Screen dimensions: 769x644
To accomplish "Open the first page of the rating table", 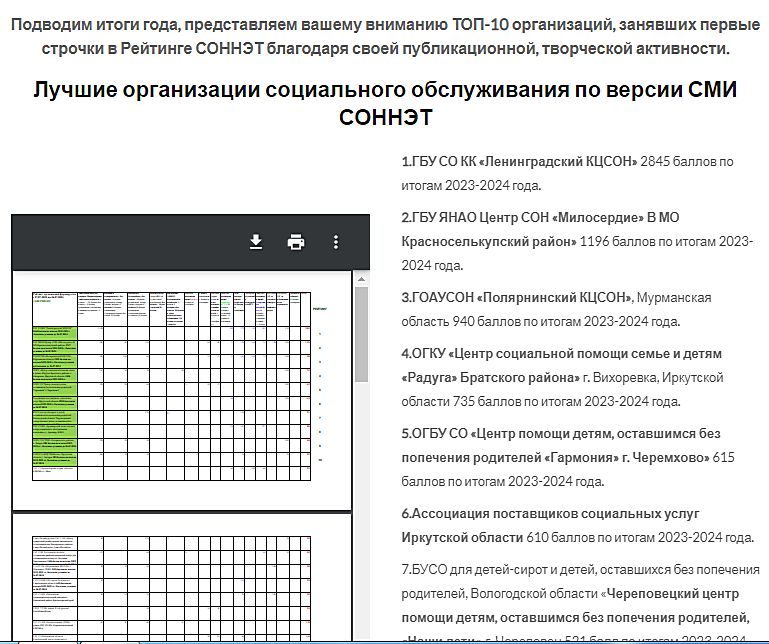I will tap(182, 390).
